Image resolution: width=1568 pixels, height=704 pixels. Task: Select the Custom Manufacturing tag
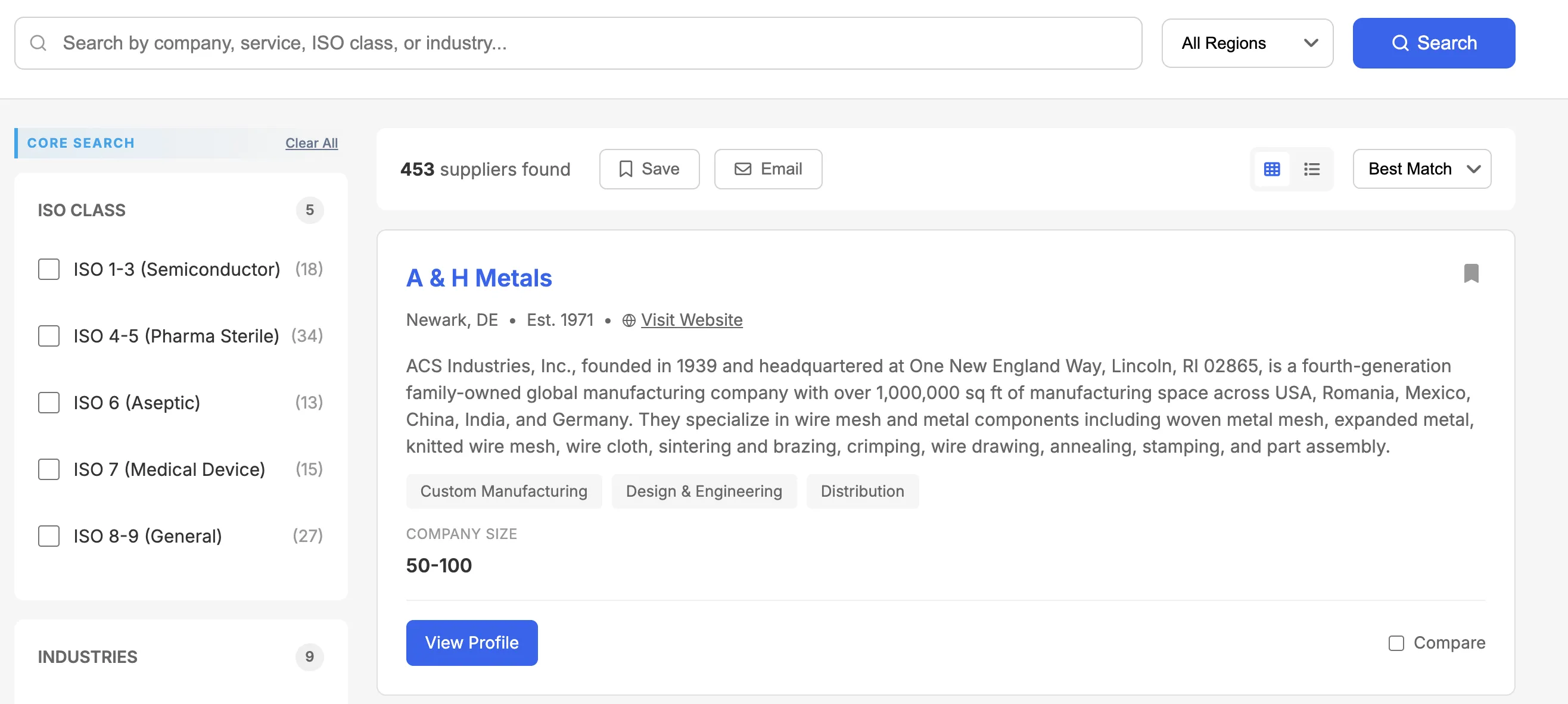[504, 491]
